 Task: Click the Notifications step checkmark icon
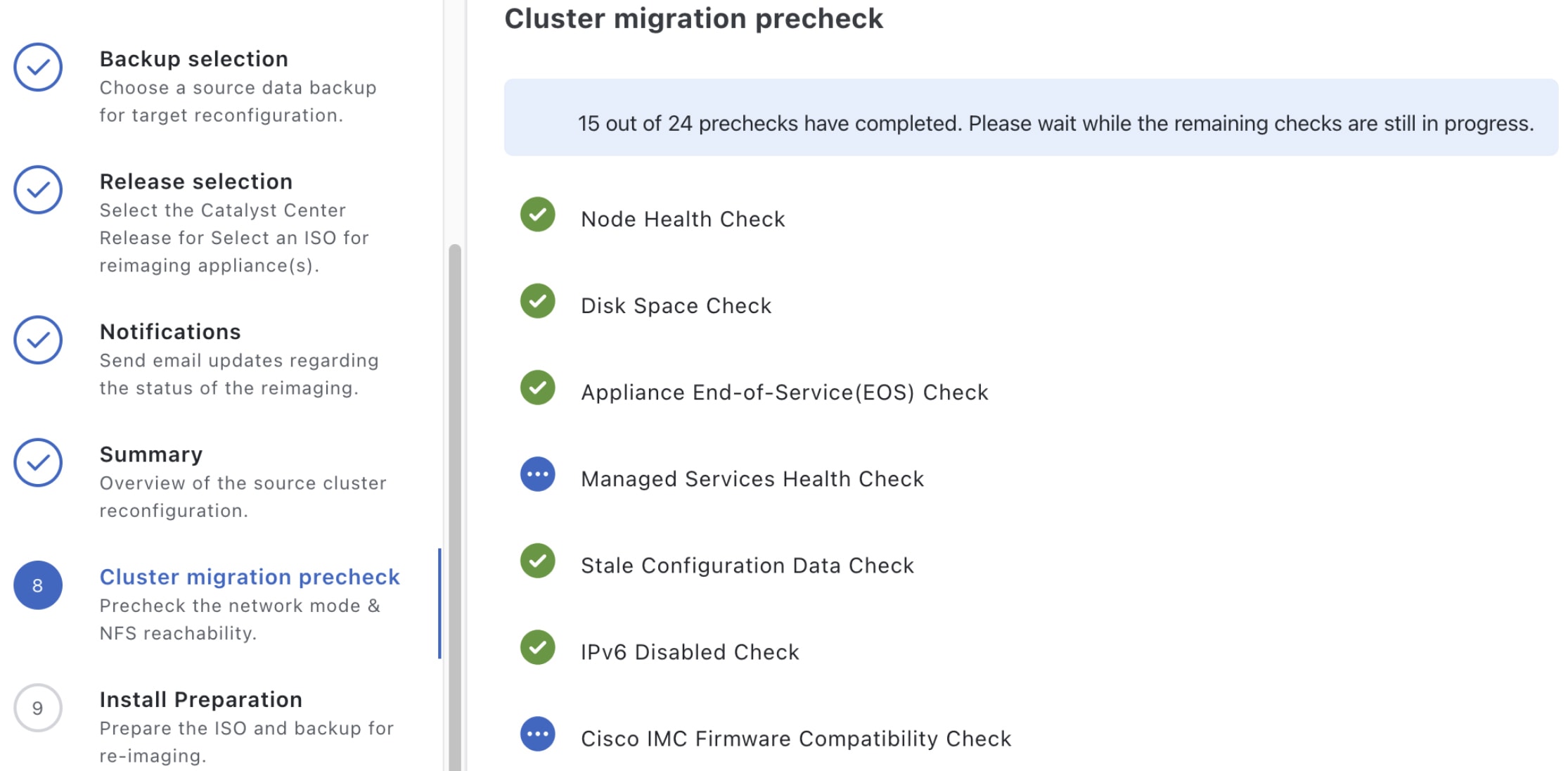(x=38, y=340)
